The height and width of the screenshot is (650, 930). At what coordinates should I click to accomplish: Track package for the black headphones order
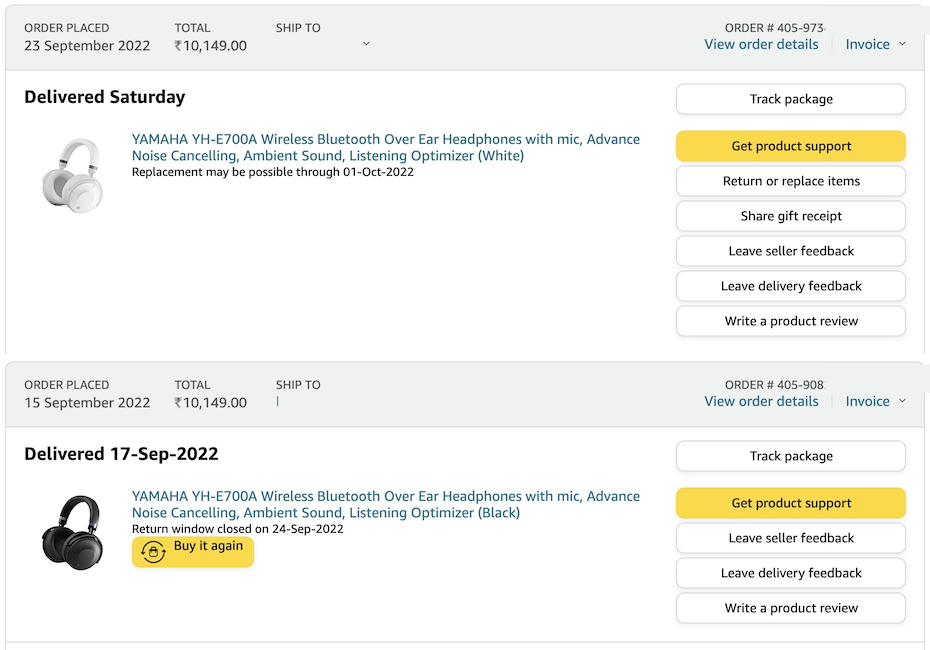coord(791,456)
